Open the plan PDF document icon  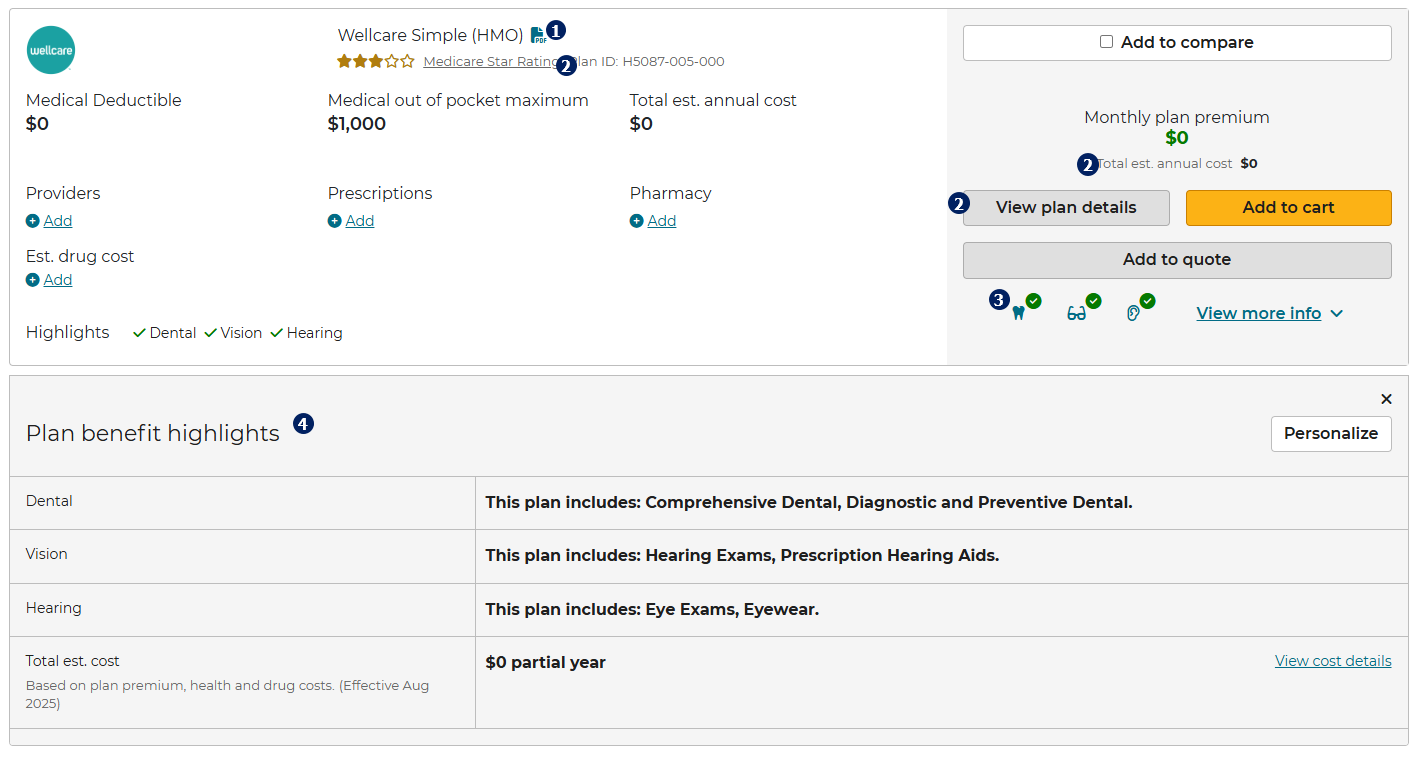538,36
